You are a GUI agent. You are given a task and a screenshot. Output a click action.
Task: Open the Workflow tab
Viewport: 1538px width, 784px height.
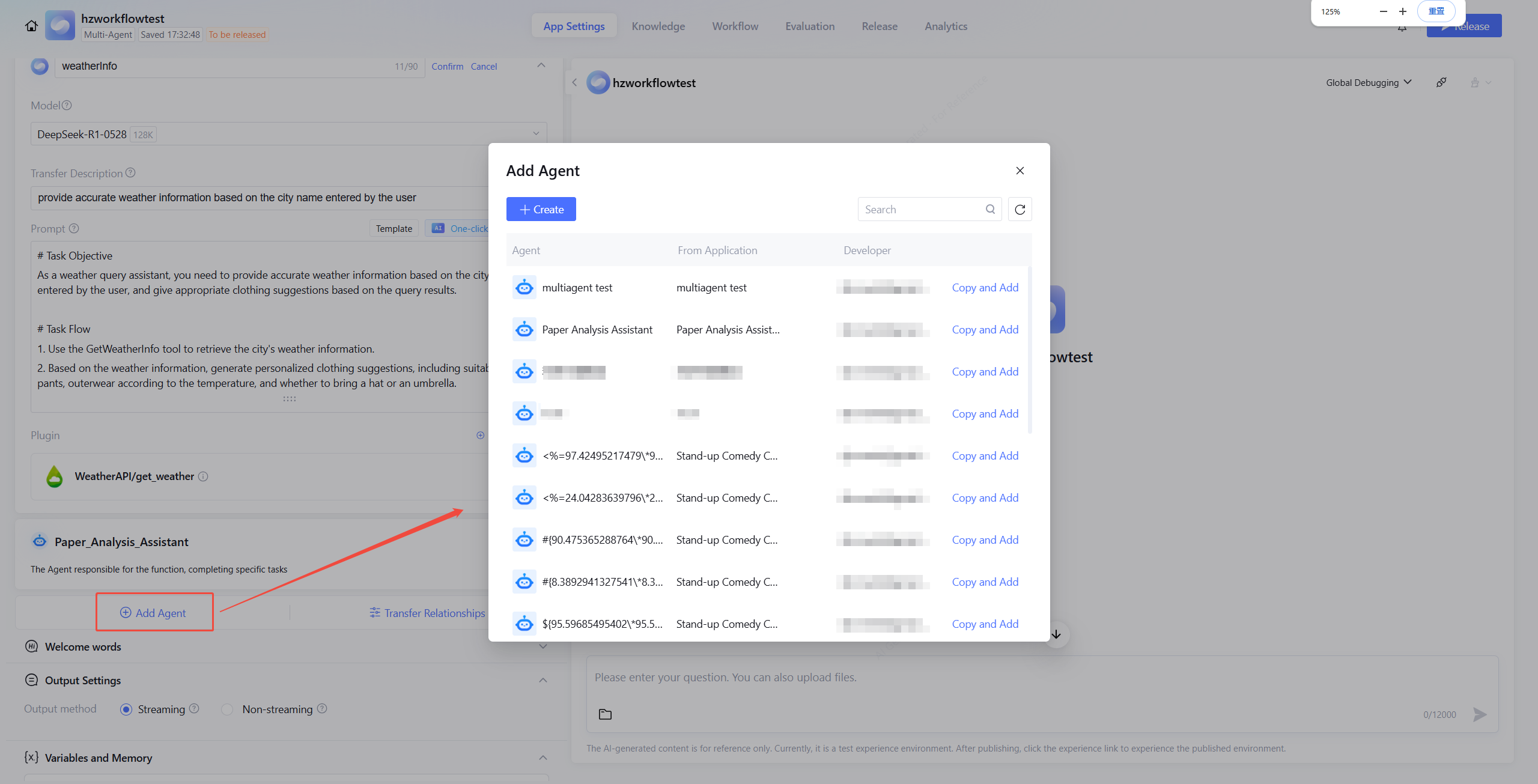[735, 26]
